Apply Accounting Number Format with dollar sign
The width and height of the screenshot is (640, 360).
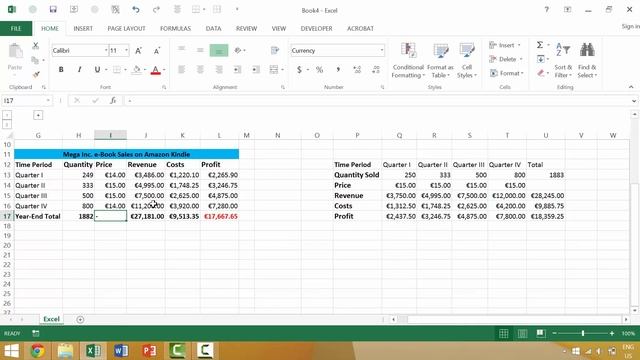click(299, 70)
